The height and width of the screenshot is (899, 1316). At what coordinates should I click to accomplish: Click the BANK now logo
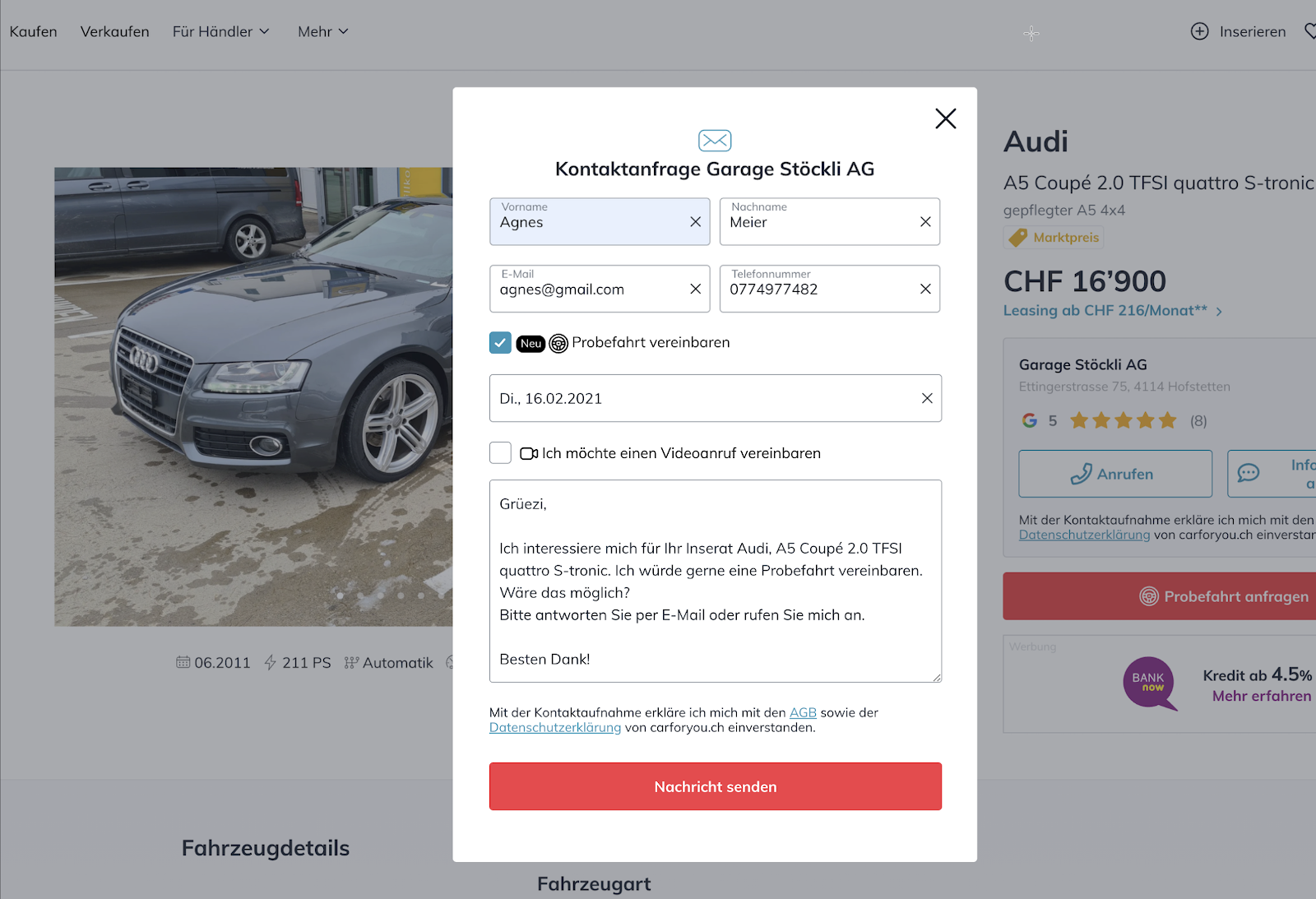coord(1149,683)
